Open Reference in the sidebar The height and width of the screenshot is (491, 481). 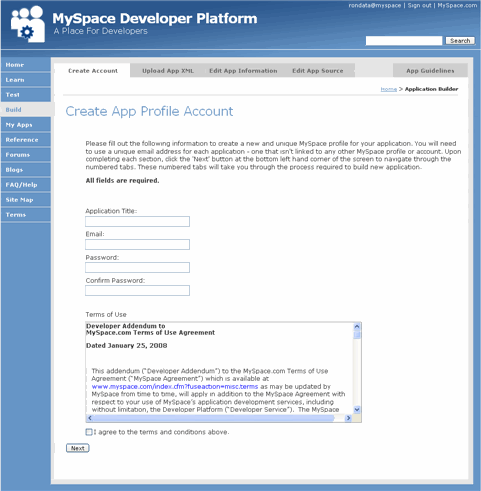pos(26,140)
